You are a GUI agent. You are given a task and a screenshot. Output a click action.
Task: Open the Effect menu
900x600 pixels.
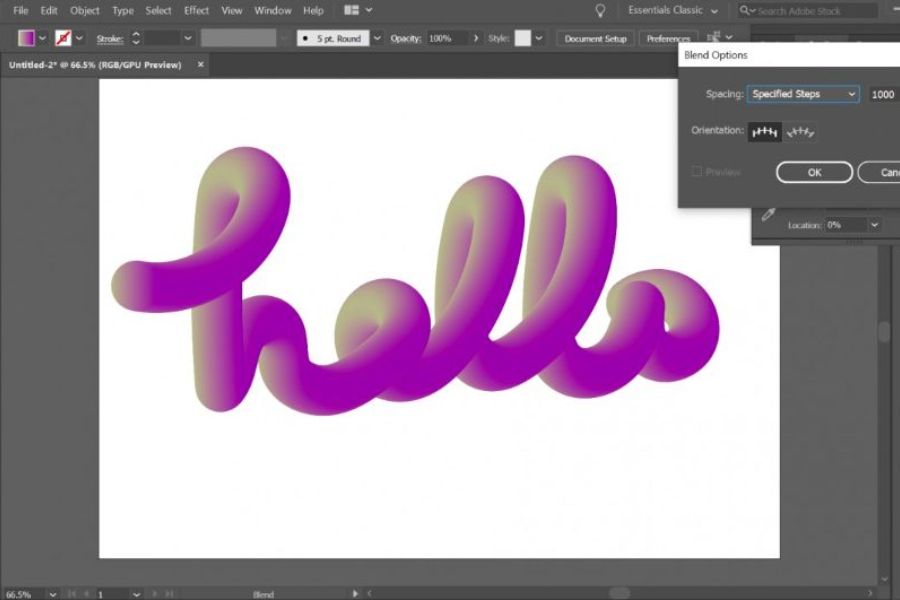[x=196, y=10]
